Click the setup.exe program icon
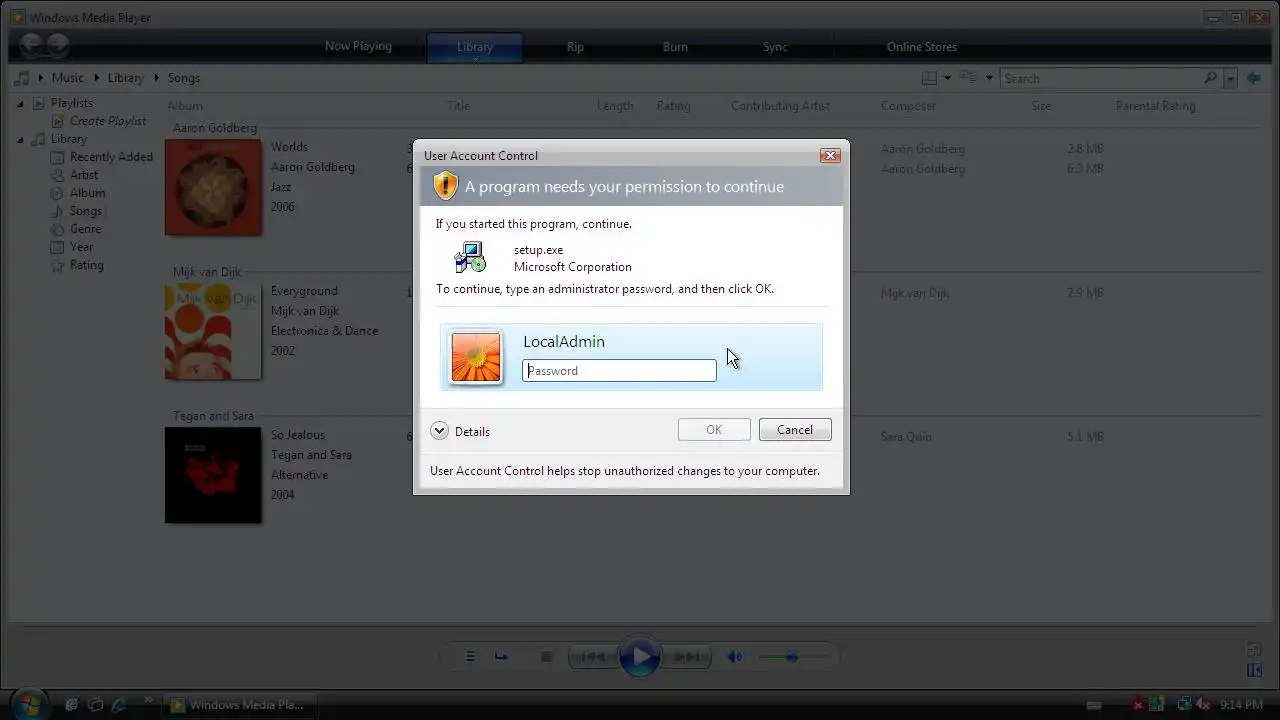 coord(469,258)
